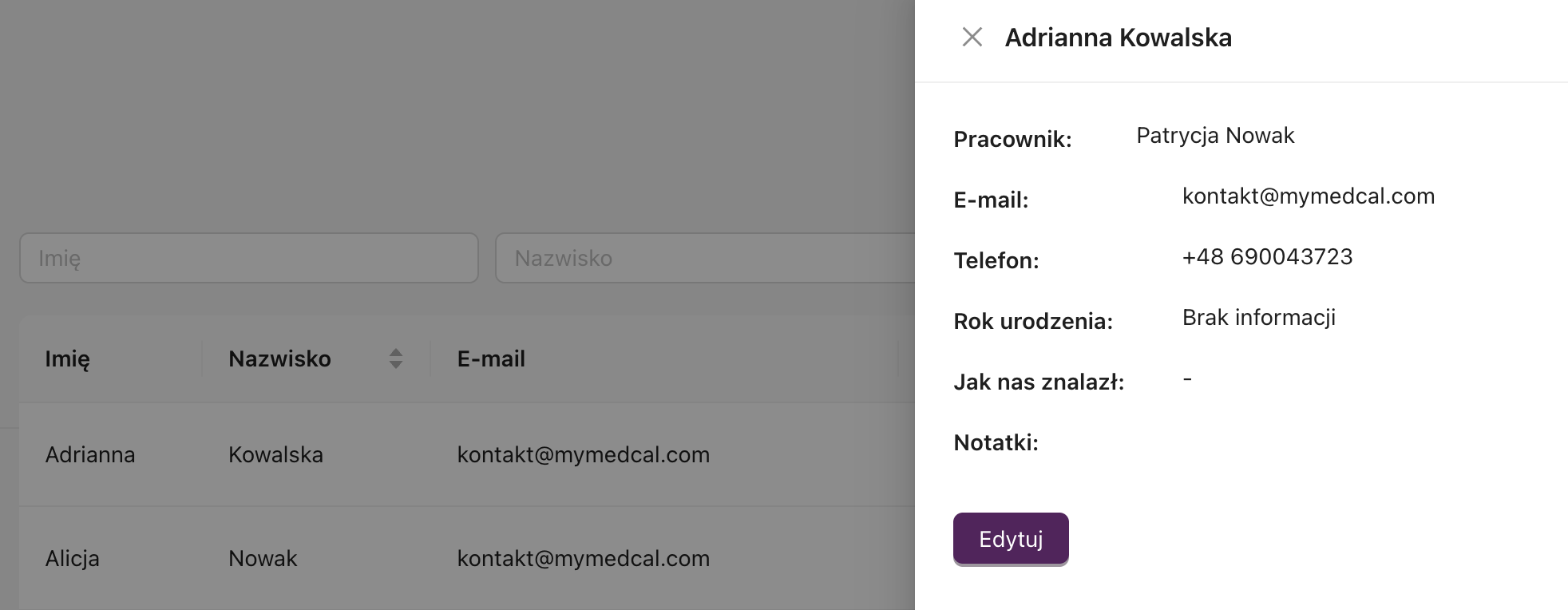Viewport: 1568px width, 610px height.
Task: Click the Brak informacji birth year value
Action: pyautogui.click(x=1258, y=318)
